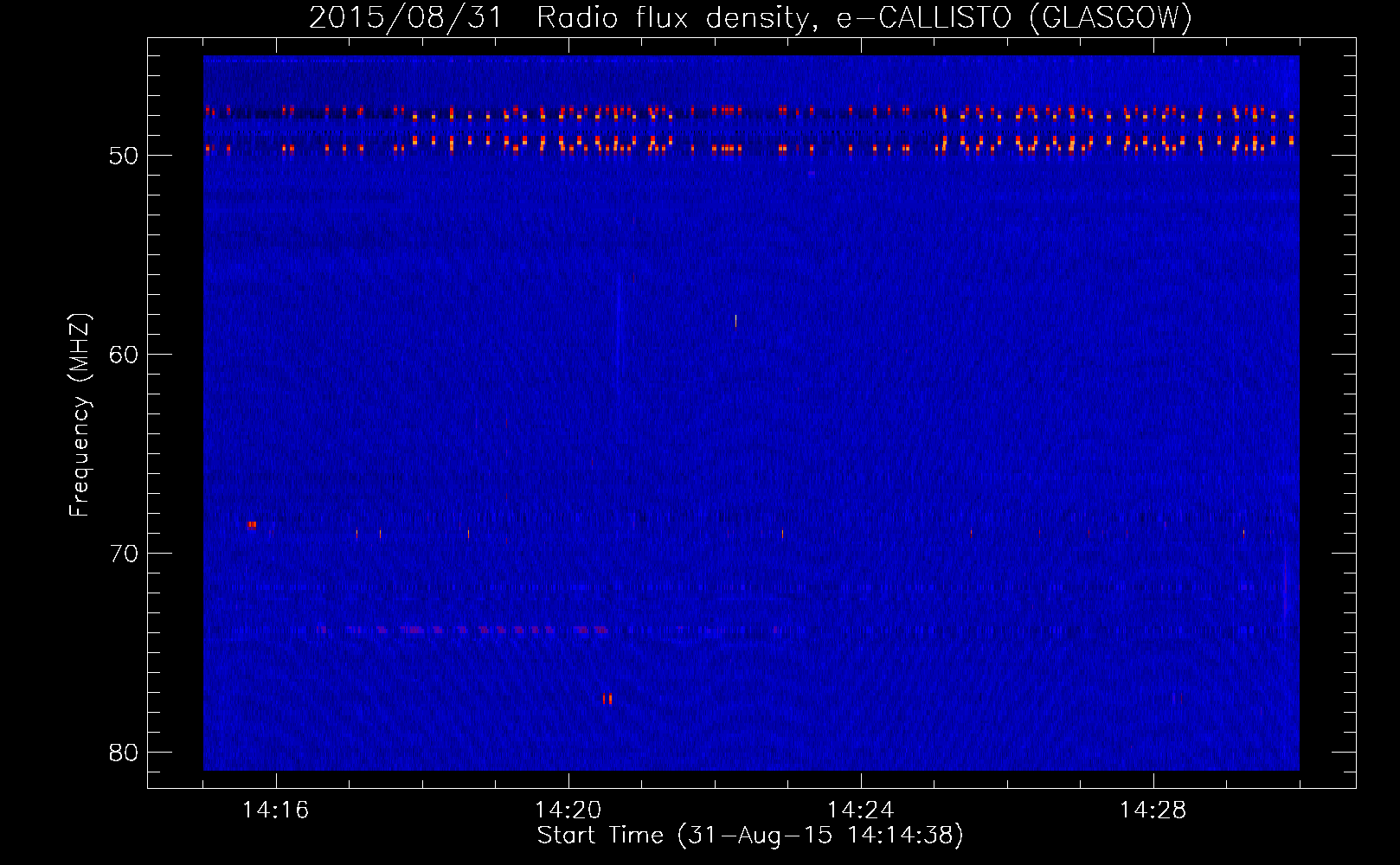Click the 14:16 time tick label
Screen dimensions: 1400x865
click(275, 811)
